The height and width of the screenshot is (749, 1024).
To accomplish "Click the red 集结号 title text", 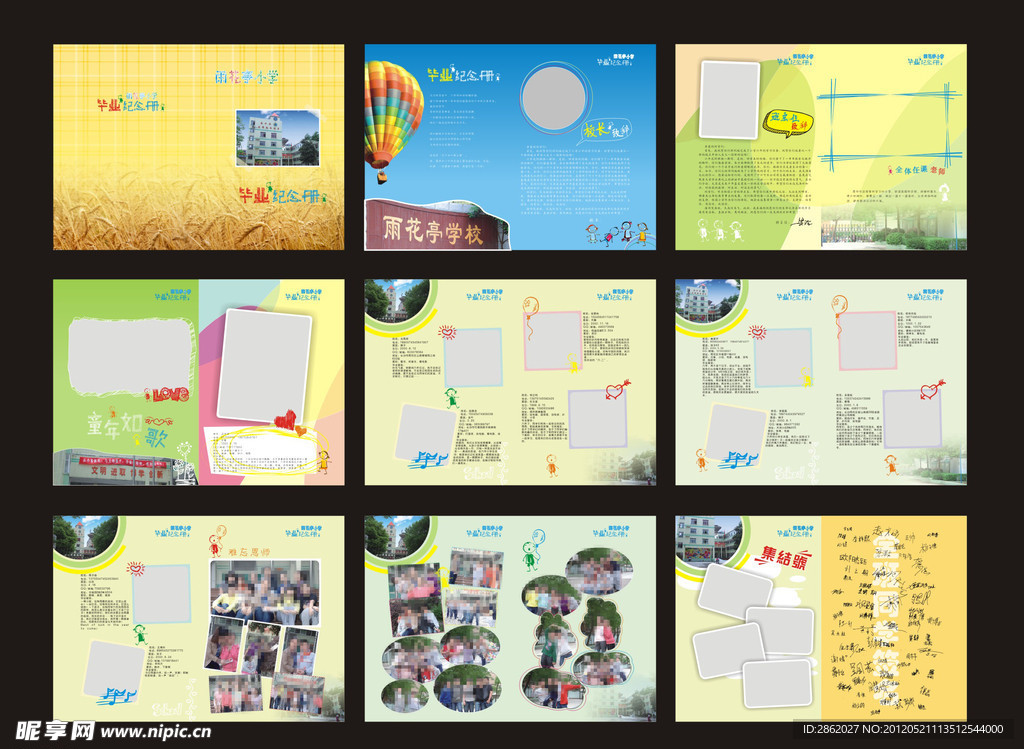I will click(782, 558).
